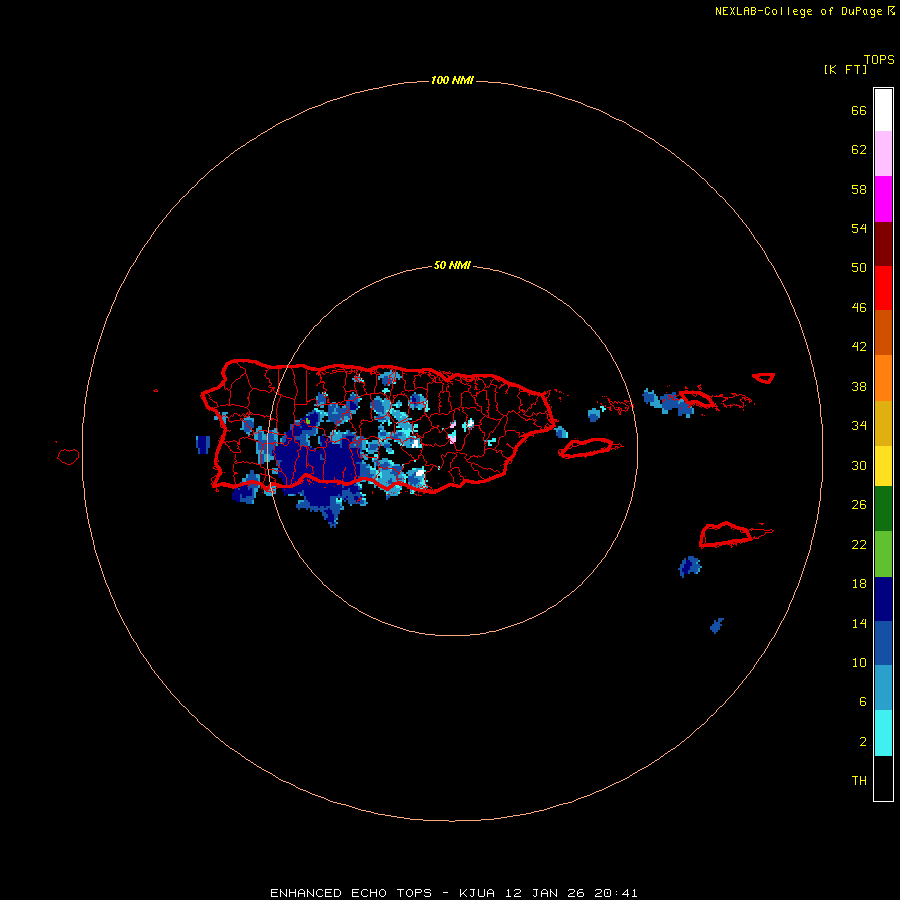Image resolution: width=900 pixels, height=900 pixels.
Task: Click the legend value '46'
Action: click(859, 308)
